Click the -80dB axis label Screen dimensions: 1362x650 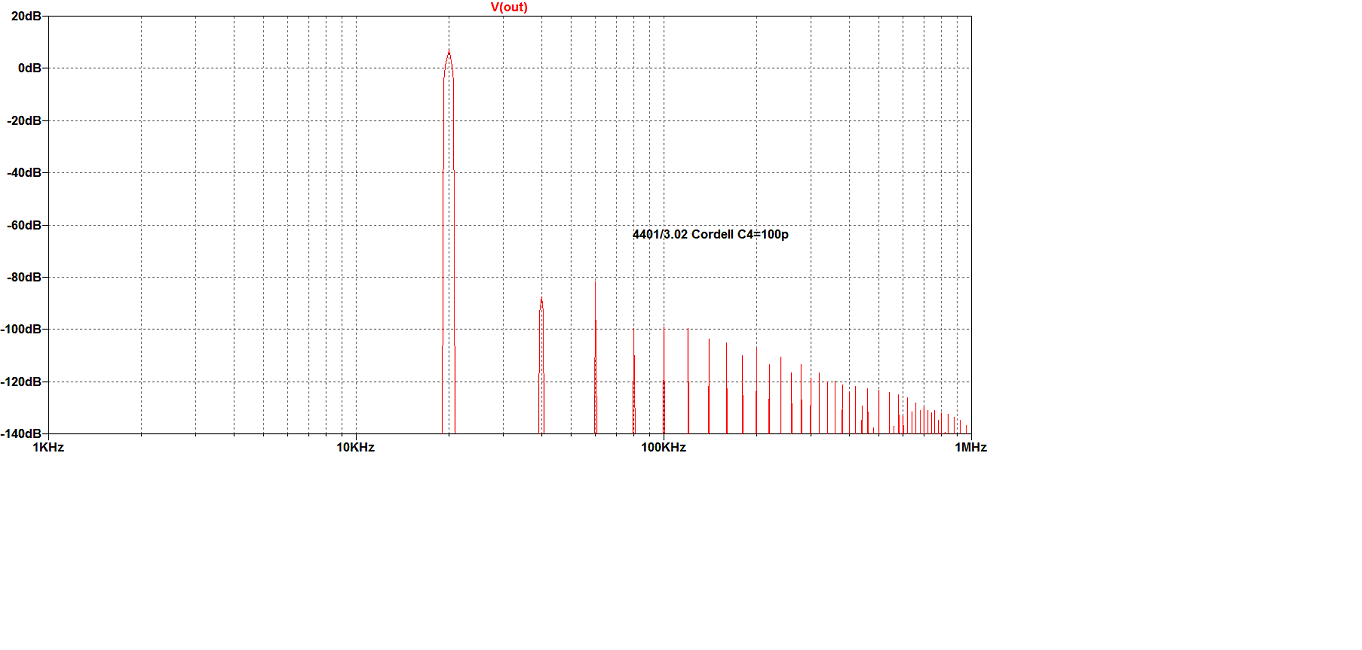(x=24, y=277)
